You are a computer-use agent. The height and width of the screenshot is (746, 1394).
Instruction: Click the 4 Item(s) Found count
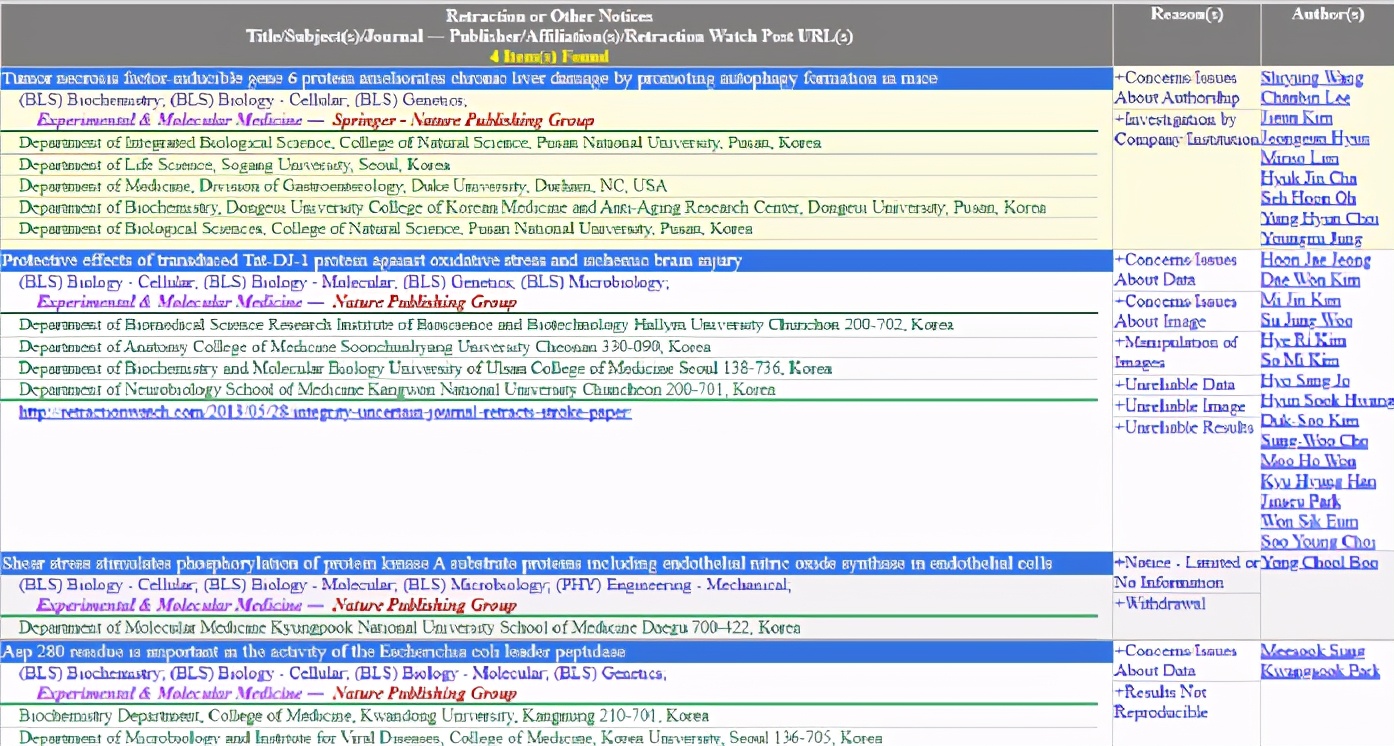tap(549, 56)
